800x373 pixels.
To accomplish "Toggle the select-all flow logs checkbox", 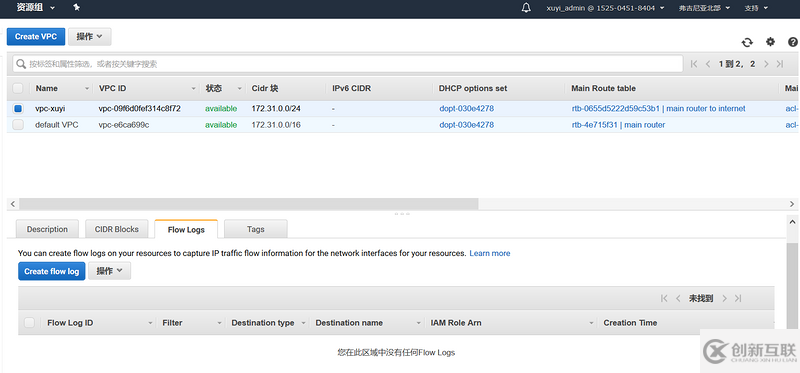I will pyautogui.click(x=30, y=322).
